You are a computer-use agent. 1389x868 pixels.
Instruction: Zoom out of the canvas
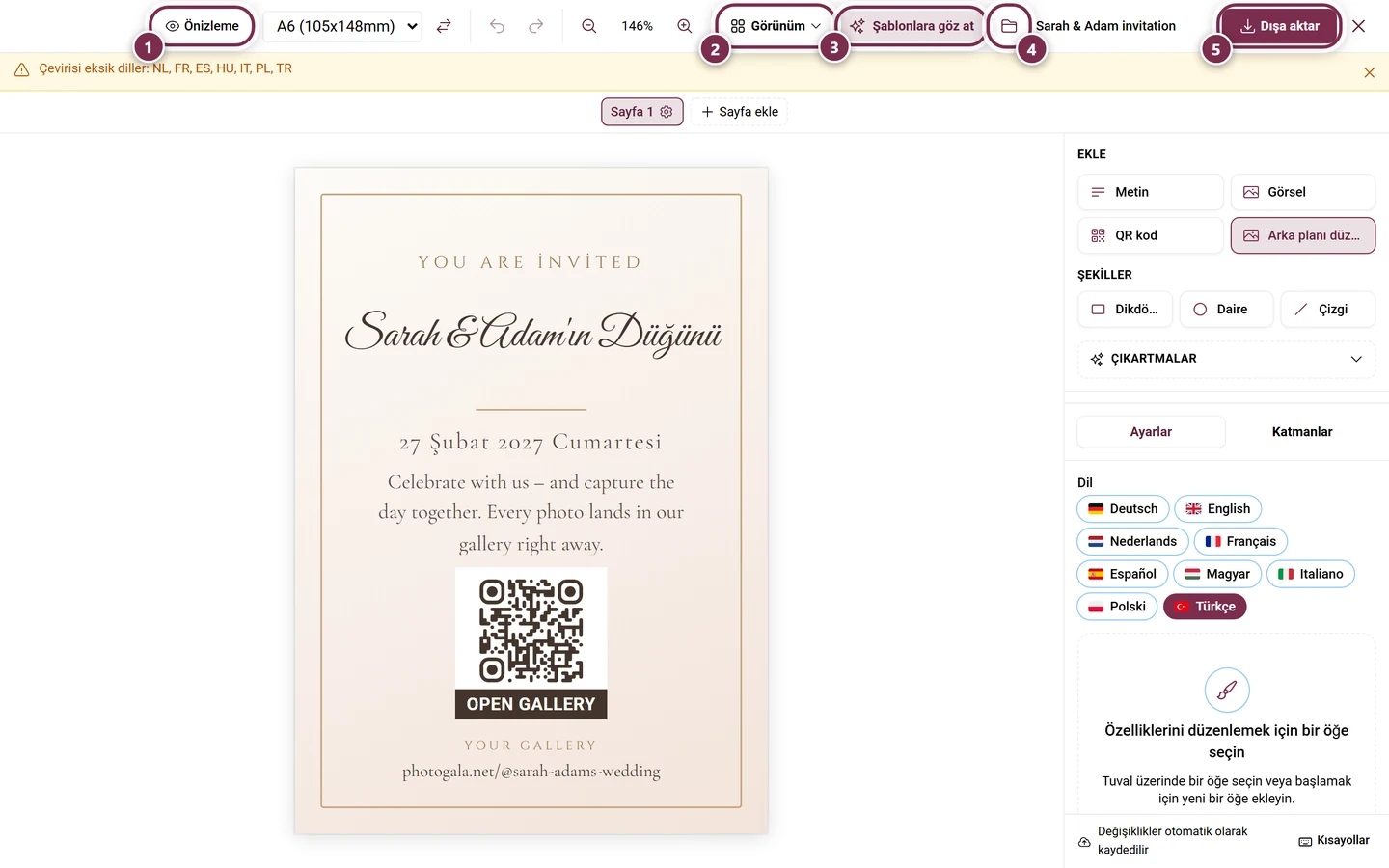click(x=589, y=26)
